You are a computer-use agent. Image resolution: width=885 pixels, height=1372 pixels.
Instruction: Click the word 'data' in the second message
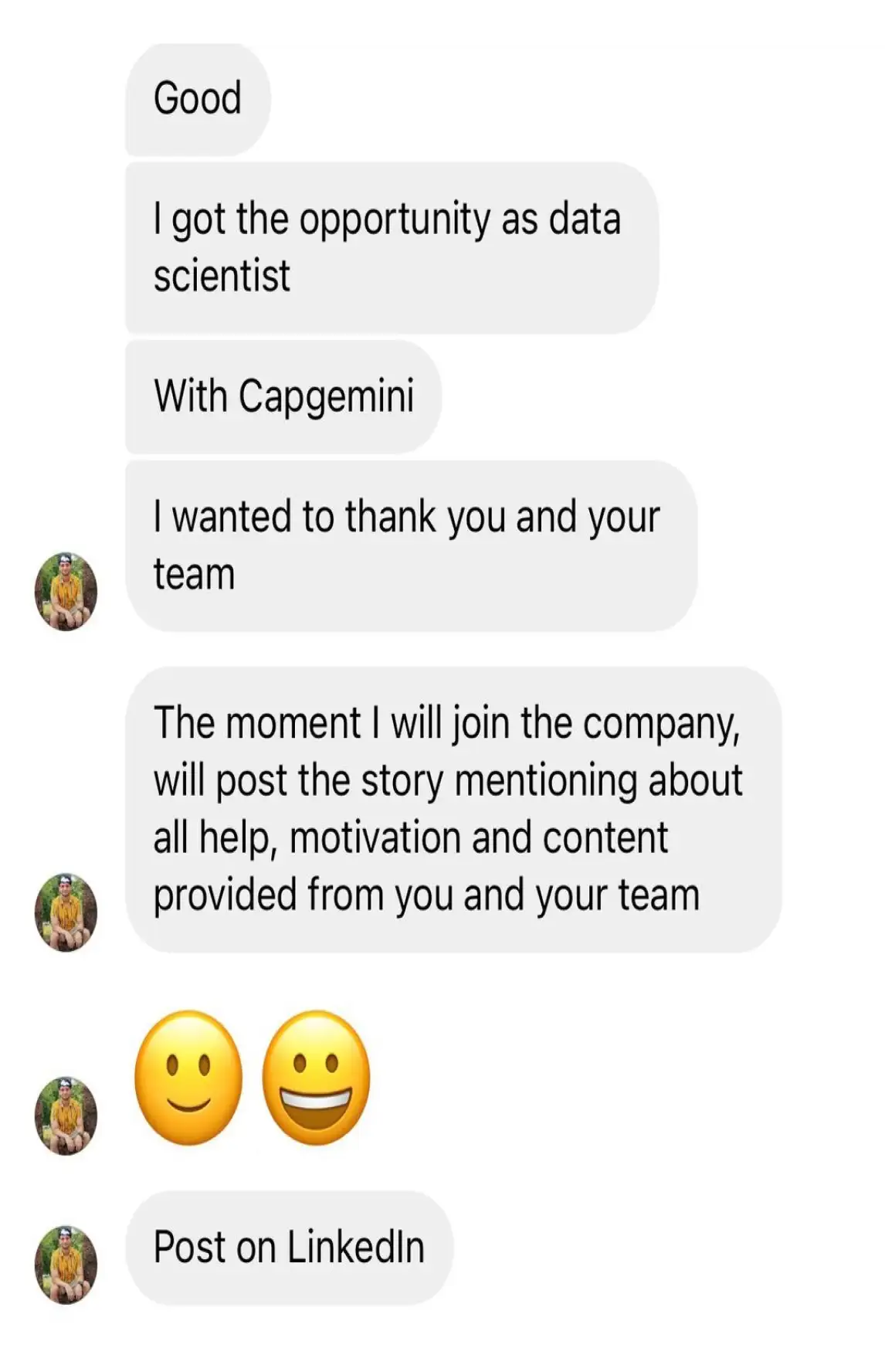point(585,219)
